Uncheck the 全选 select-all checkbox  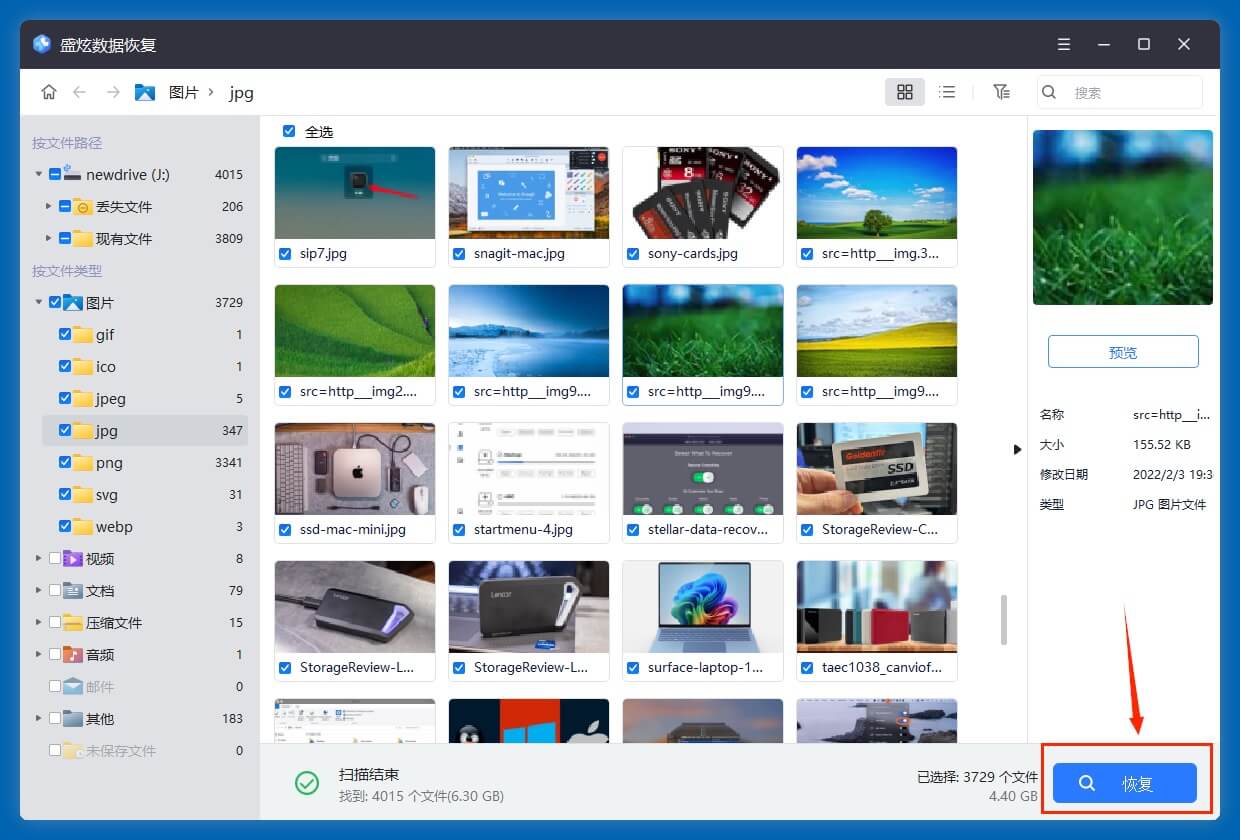click(289, 131)
